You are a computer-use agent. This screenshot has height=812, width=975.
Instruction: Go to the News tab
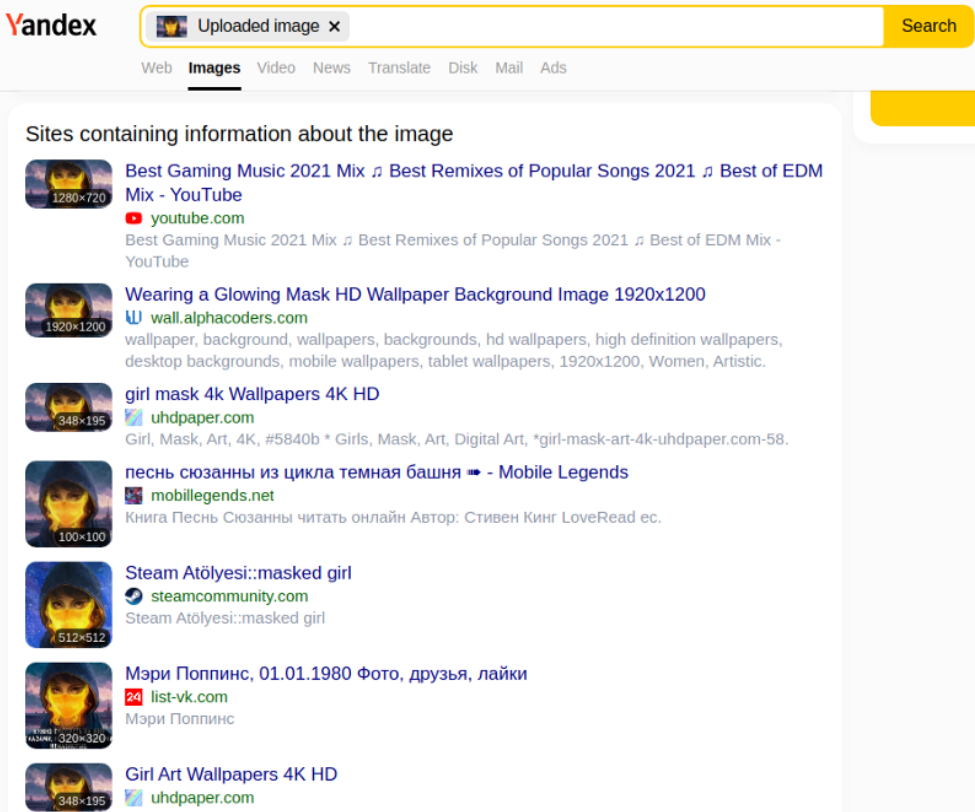(331, 68)
